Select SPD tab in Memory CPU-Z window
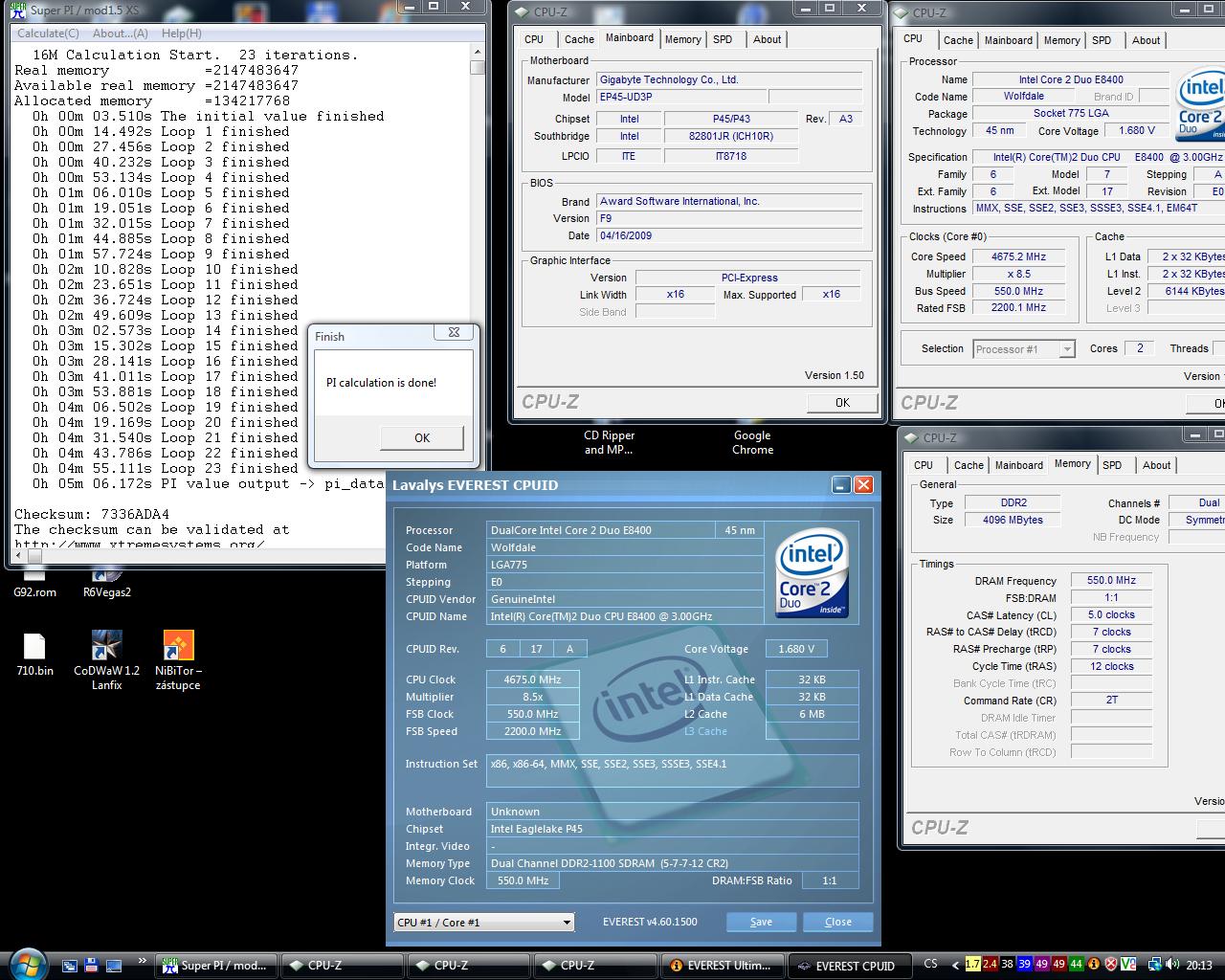The height and width of the screenshot is (980, 1225). [x=1112, y=465]
